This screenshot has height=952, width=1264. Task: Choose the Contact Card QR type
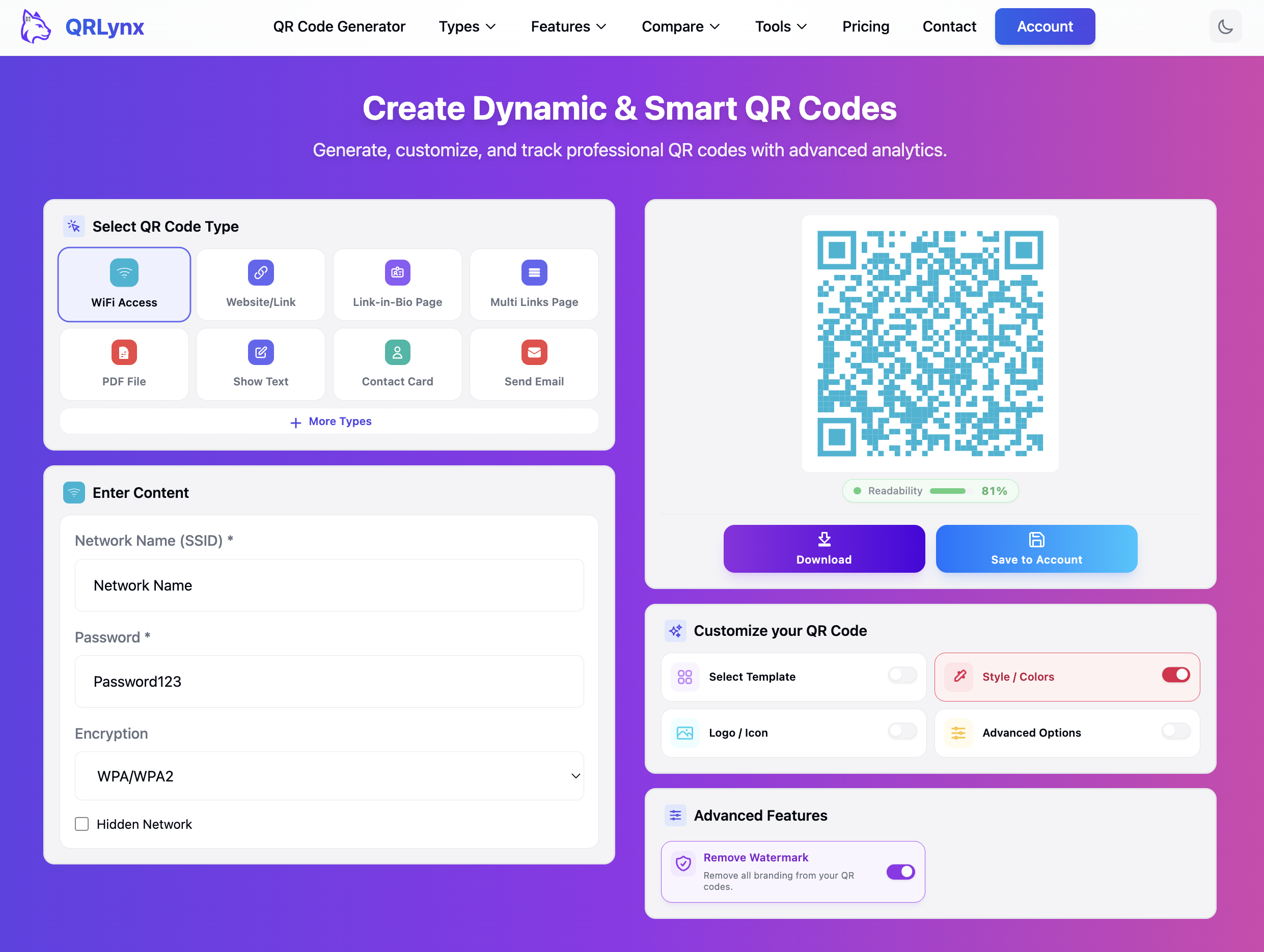click(x=397, y=364)
